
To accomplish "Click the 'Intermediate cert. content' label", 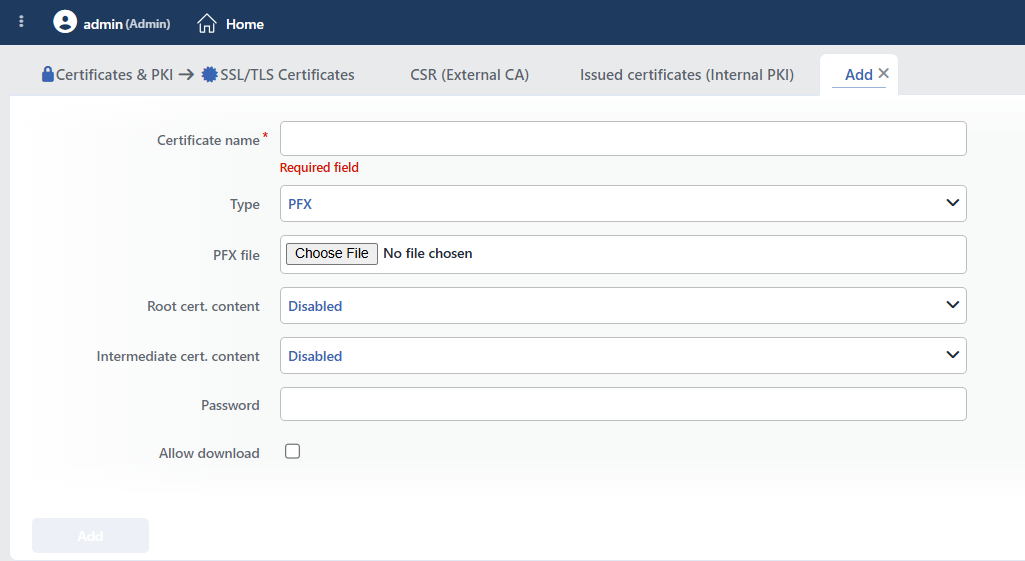I will pyautogui.click(x=178, y=356).
